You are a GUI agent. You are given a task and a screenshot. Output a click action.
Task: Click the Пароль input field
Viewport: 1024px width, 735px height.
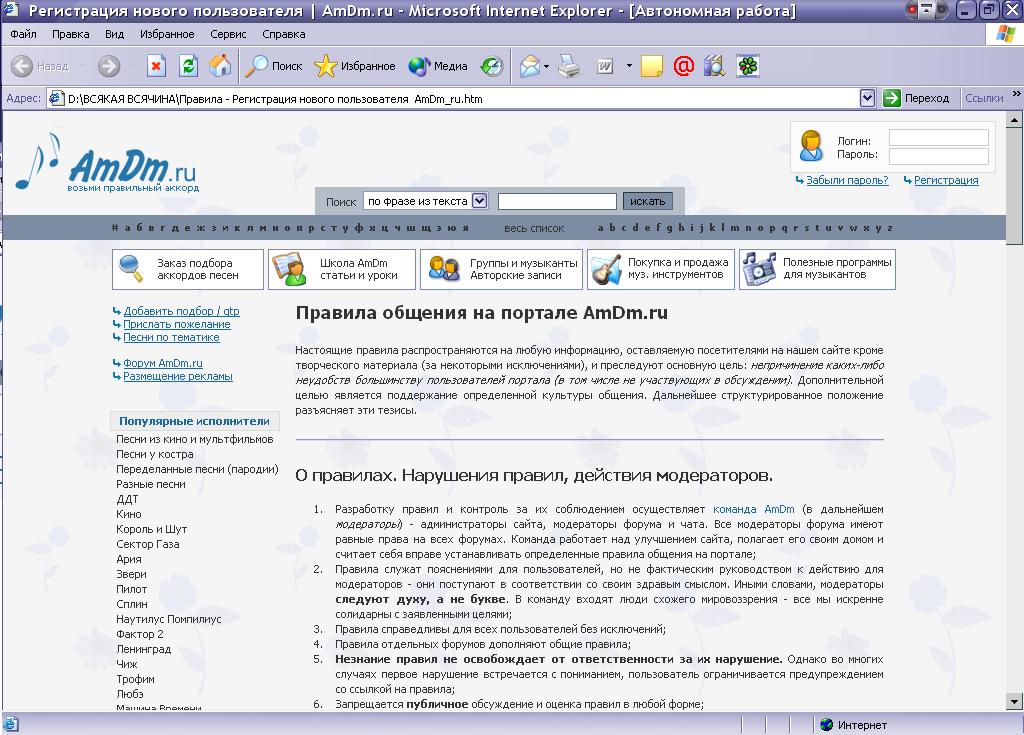pyautogui.click(x=938, y=156)
